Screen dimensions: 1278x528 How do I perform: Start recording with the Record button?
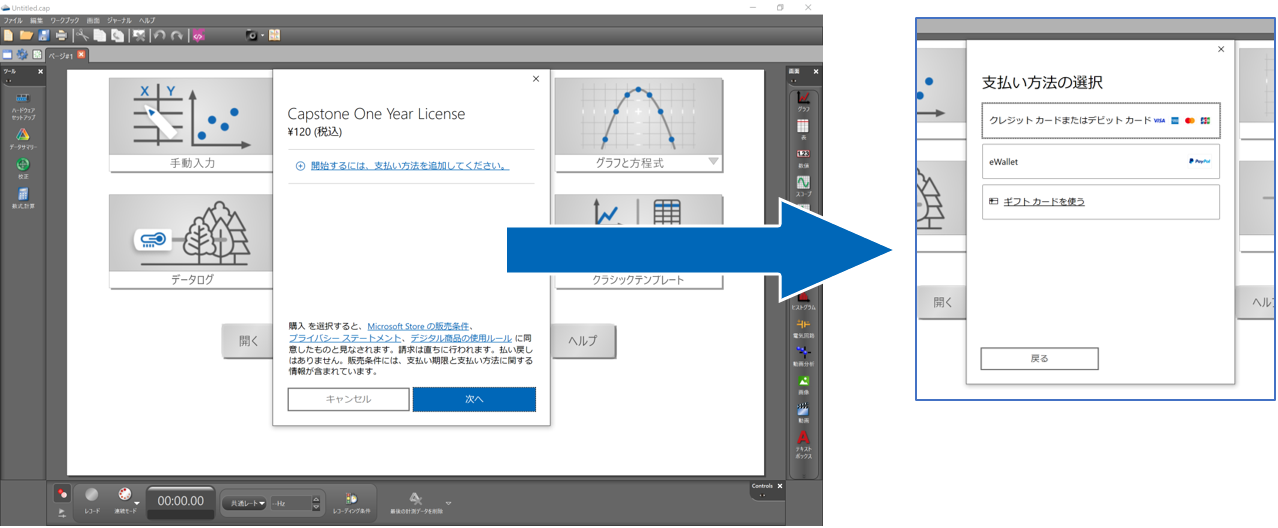tap(92, 499)
